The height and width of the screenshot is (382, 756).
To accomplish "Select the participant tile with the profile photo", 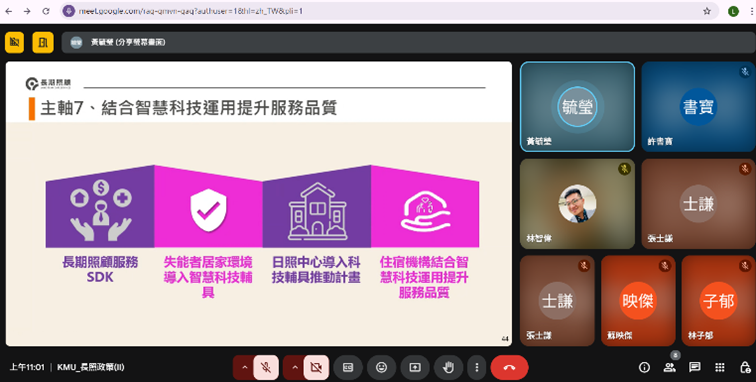I will (x=577, y=204).
